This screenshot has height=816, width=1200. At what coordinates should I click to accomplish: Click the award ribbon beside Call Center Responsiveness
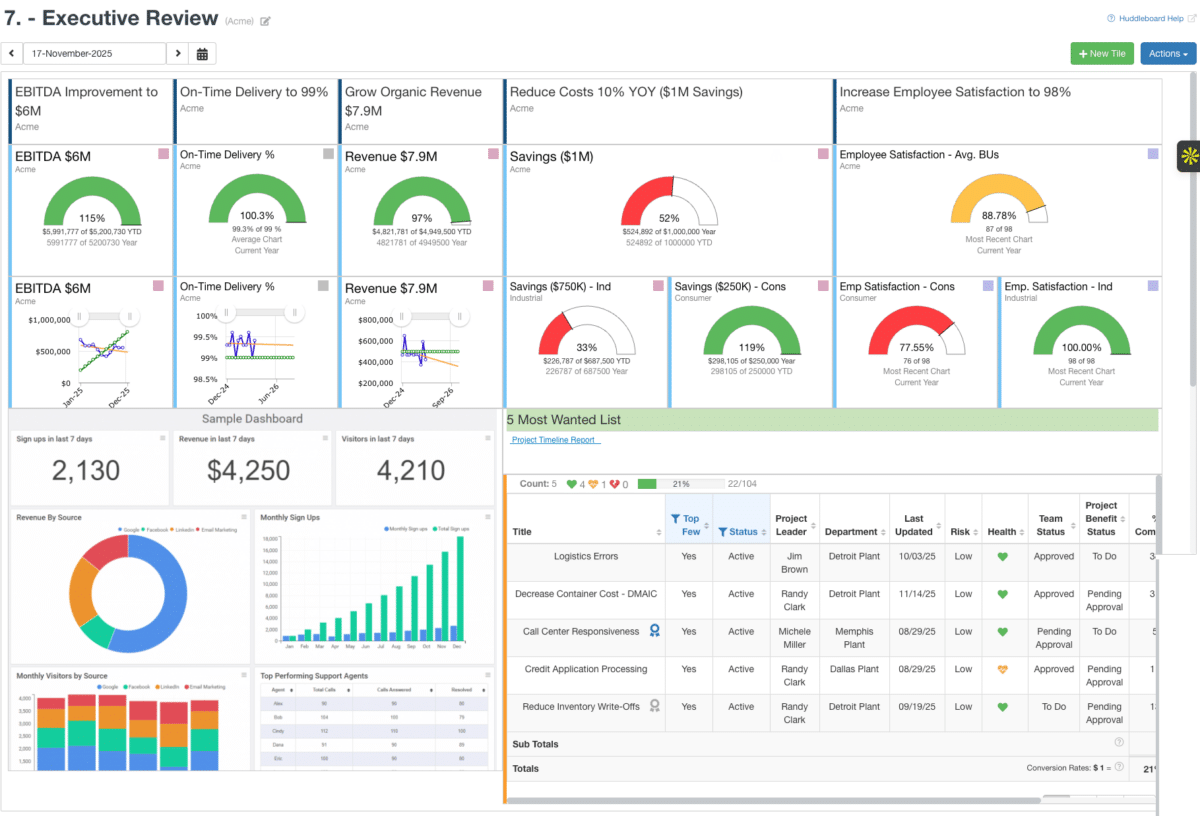click(x=655, y=631)
